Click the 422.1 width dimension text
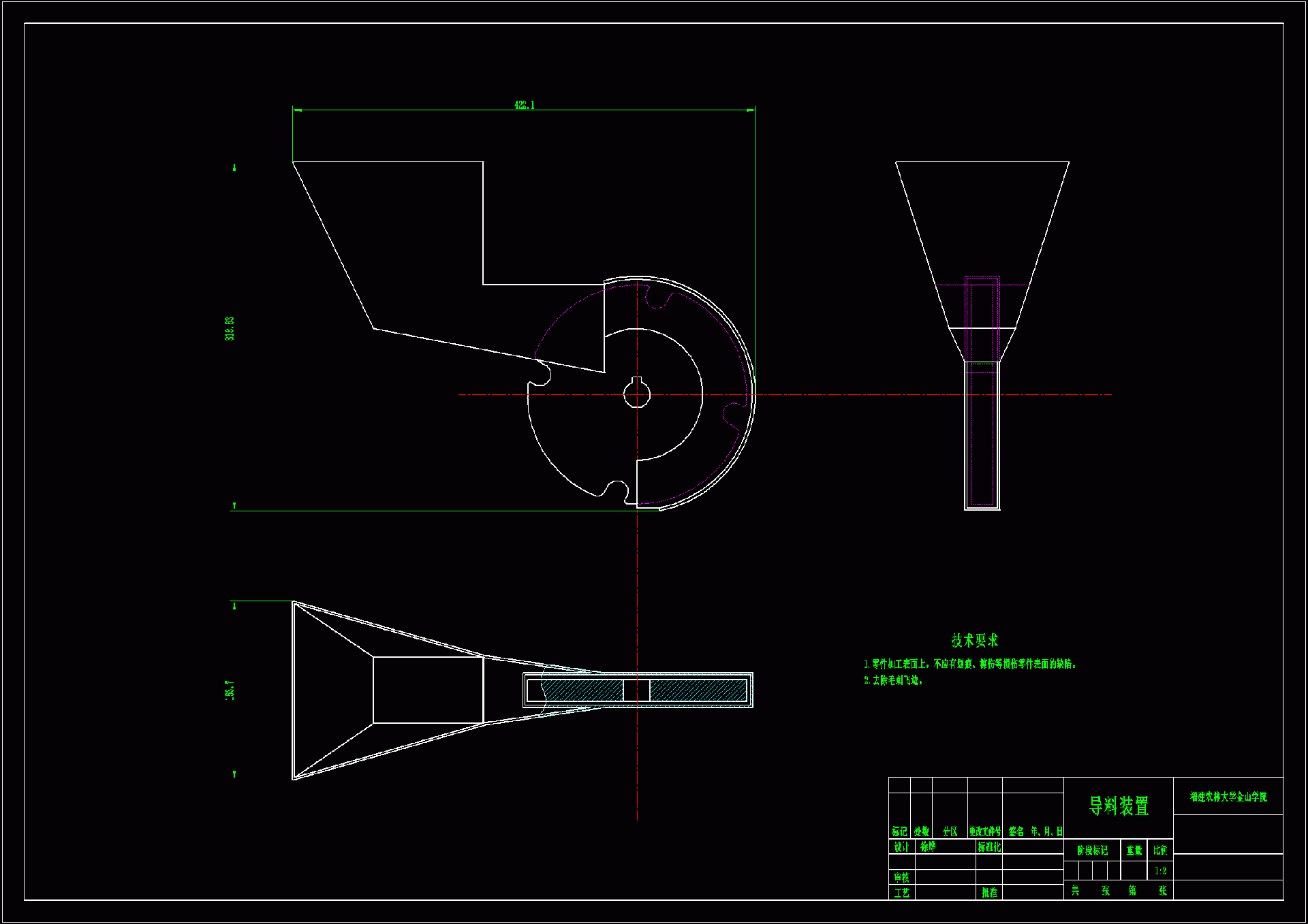 524,105
